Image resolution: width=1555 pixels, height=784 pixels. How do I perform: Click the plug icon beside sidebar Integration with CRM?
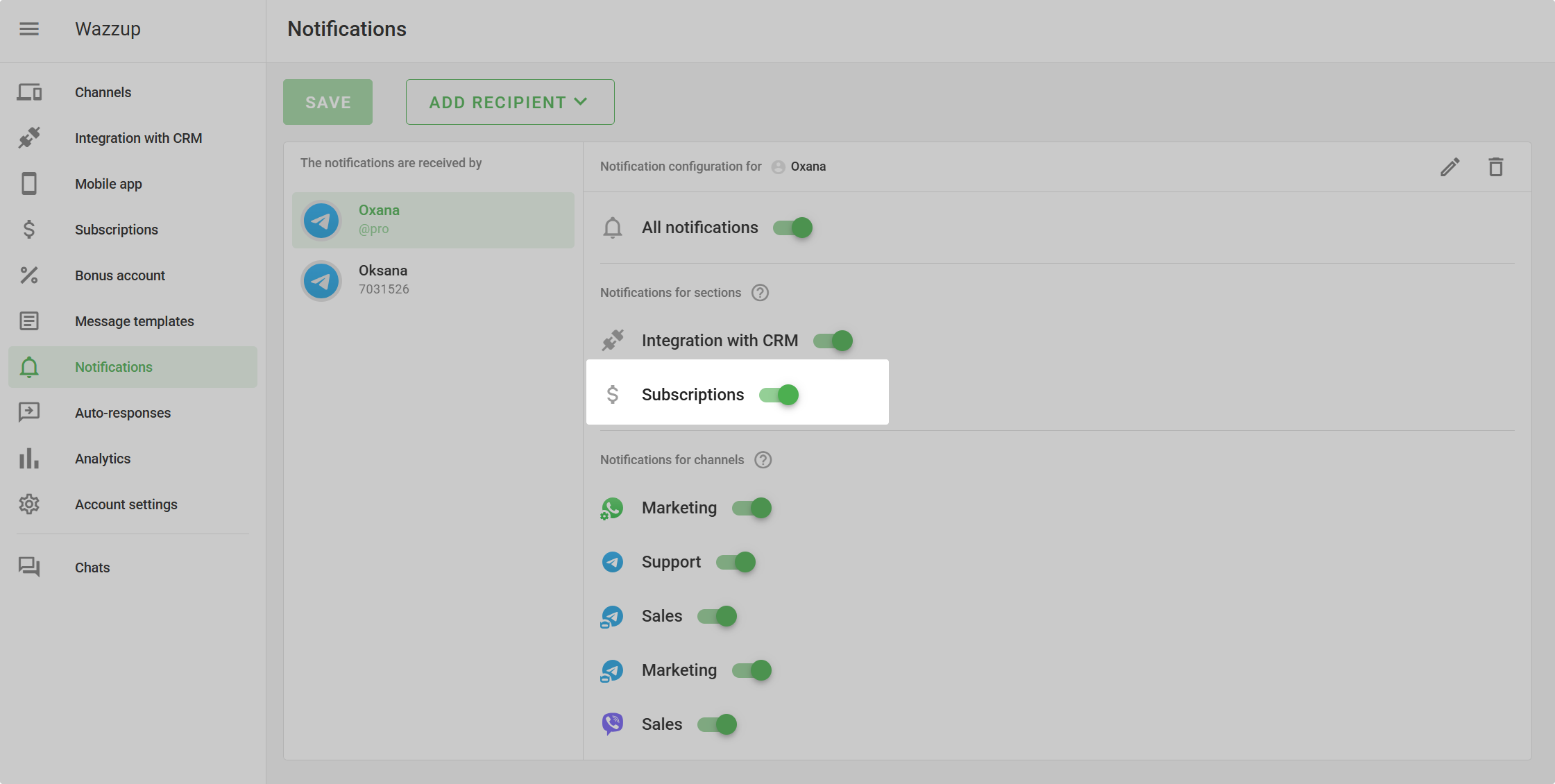[29, 138]
